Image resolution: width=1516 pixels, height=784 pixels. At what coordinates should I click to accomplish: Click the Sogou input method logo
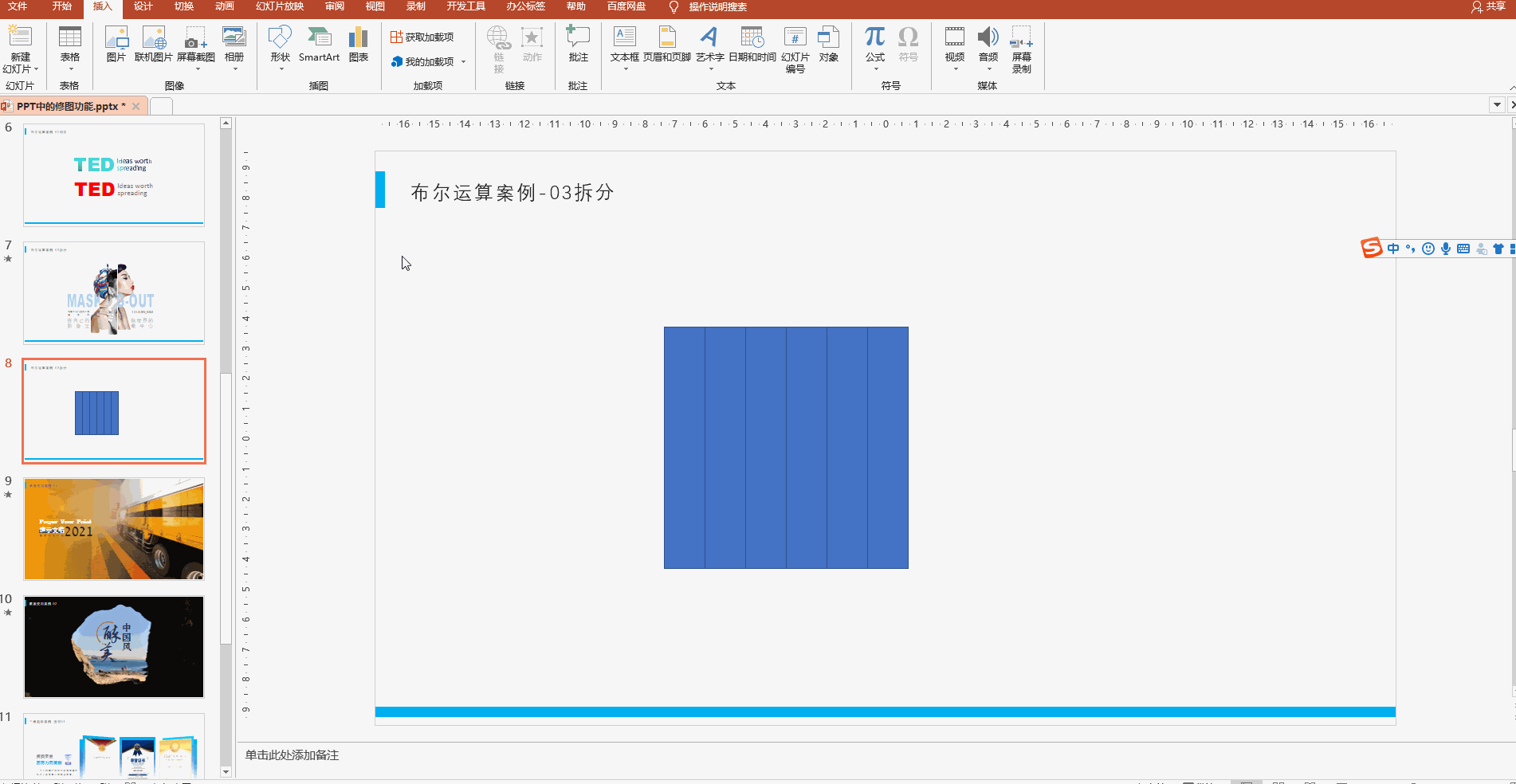(1372, 249)
